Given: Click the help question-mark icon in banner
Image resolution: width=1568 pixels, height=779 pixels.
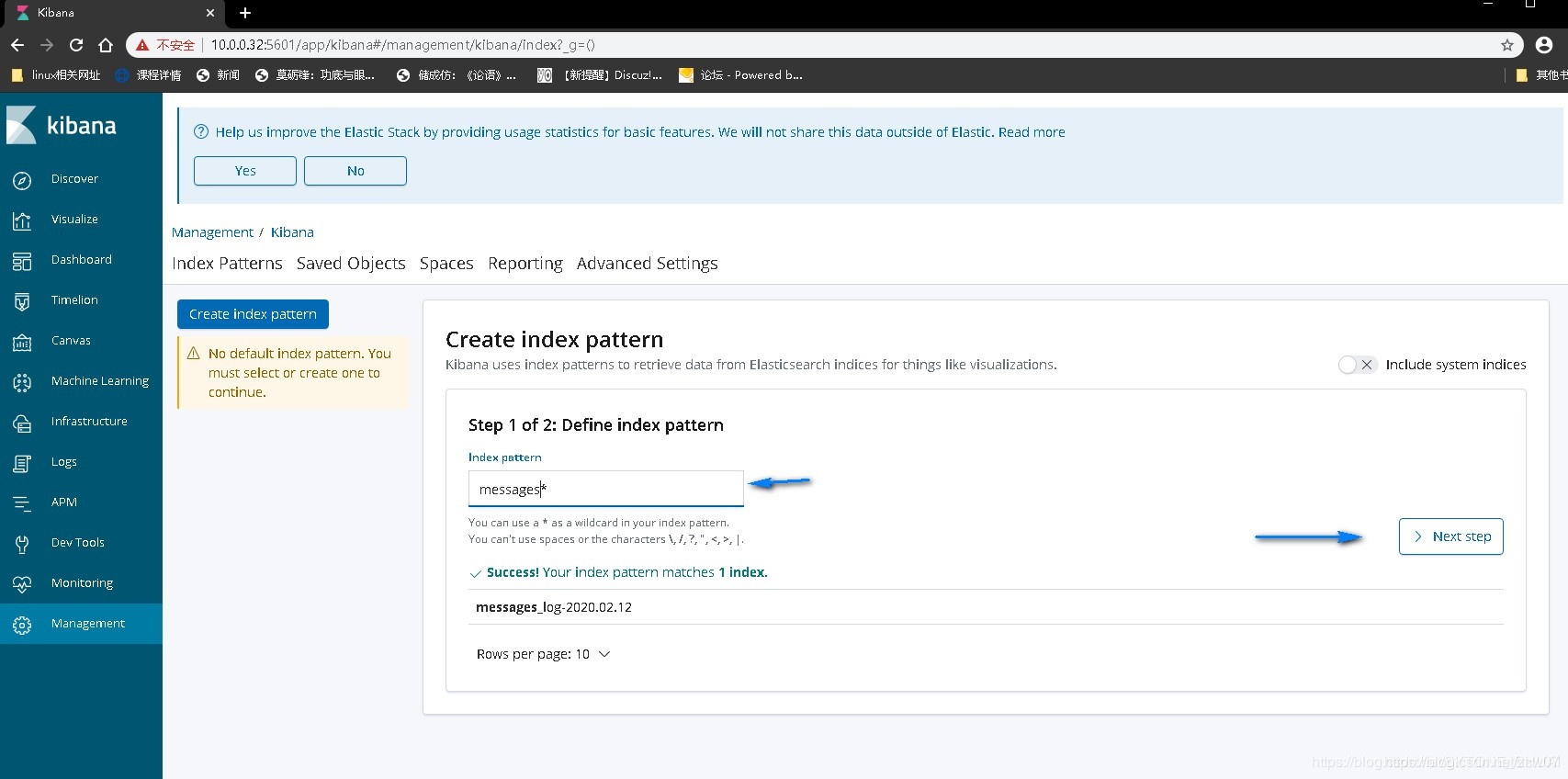Looking at the screenshot, I should (x=201, y=131).
